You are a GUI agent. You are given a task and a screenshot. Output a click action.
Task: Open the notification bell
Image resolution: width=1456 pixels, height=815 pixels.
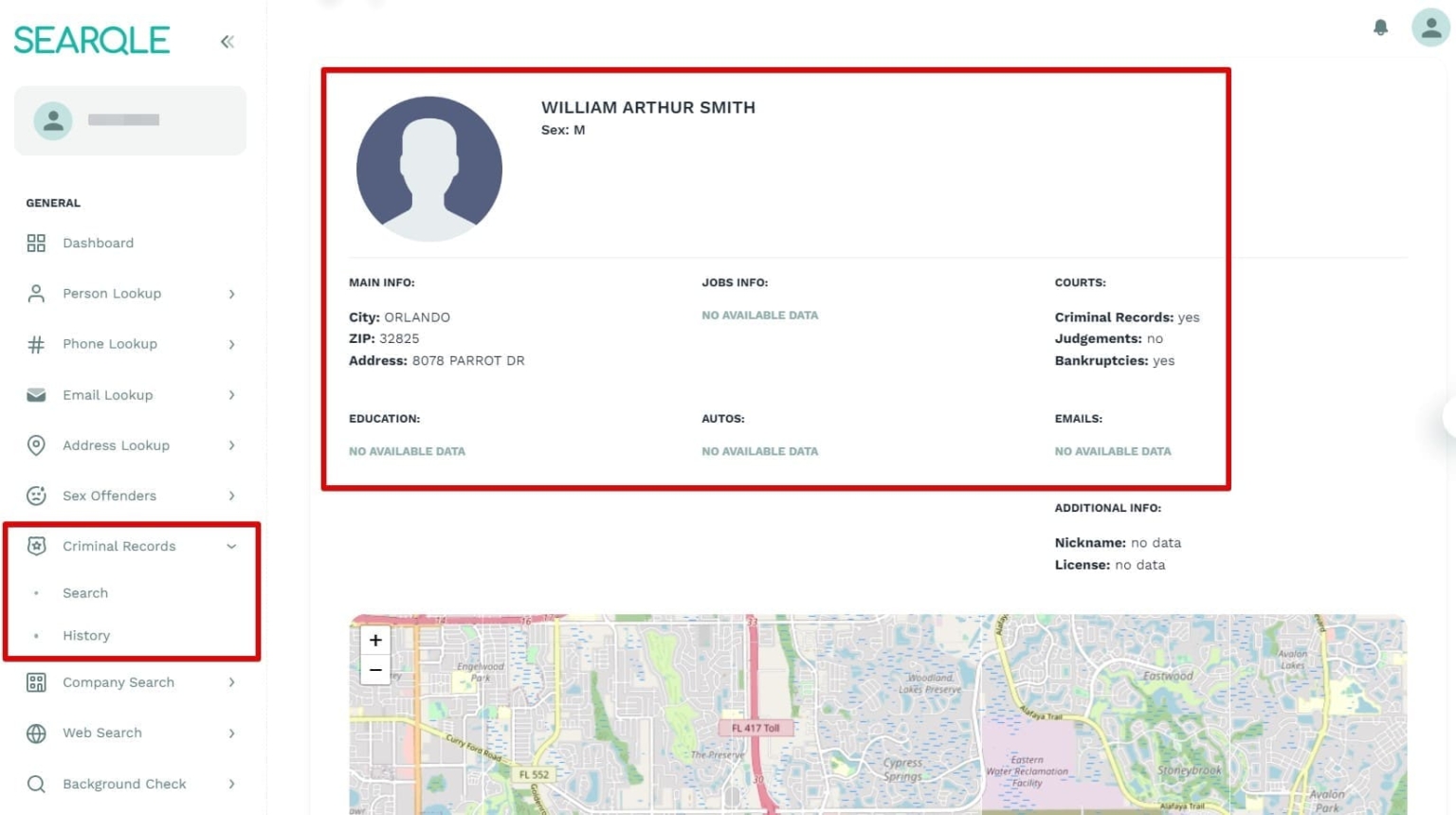(1380, 27)
